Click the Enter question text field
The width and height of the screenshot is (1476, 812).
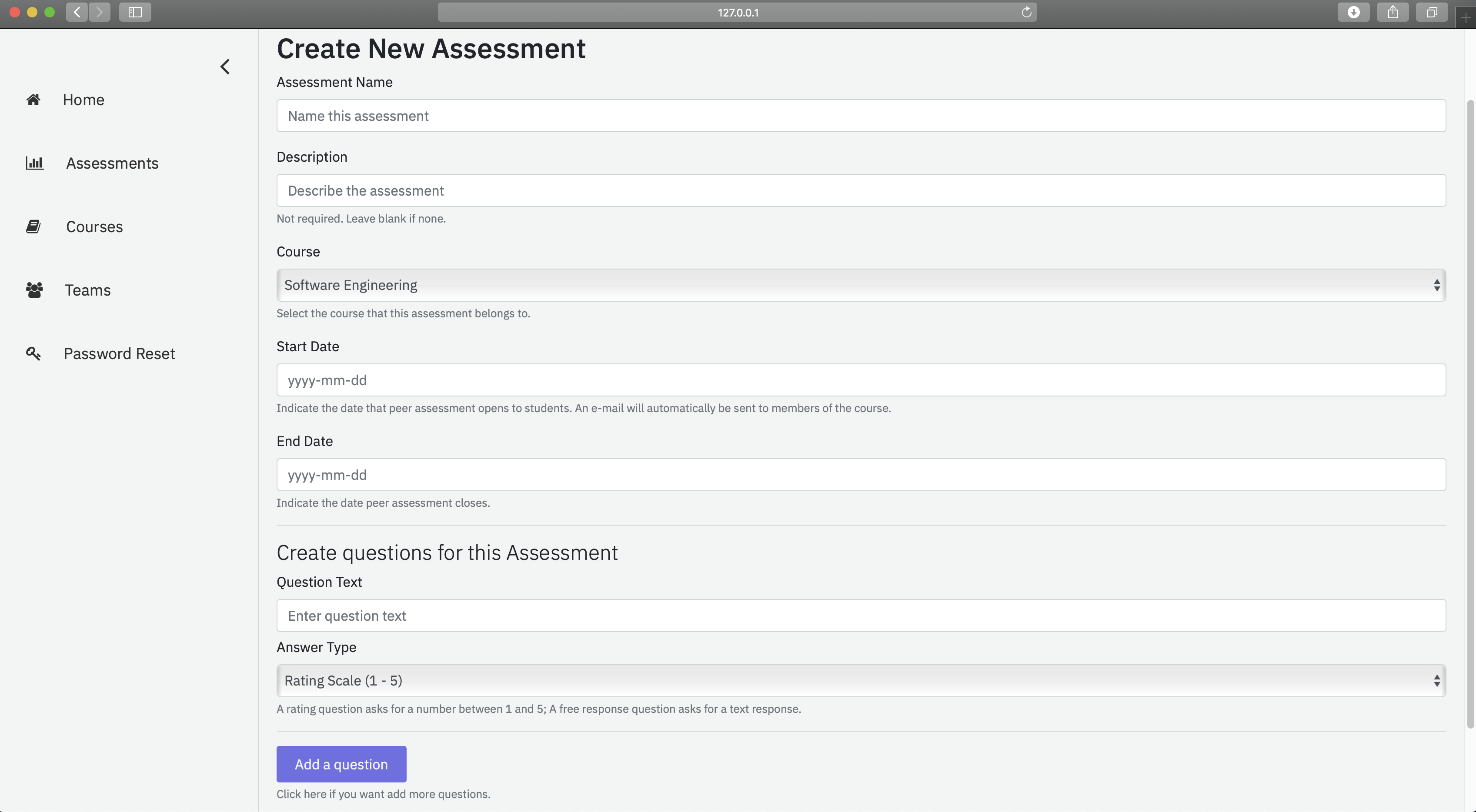(x=861, y=616)
